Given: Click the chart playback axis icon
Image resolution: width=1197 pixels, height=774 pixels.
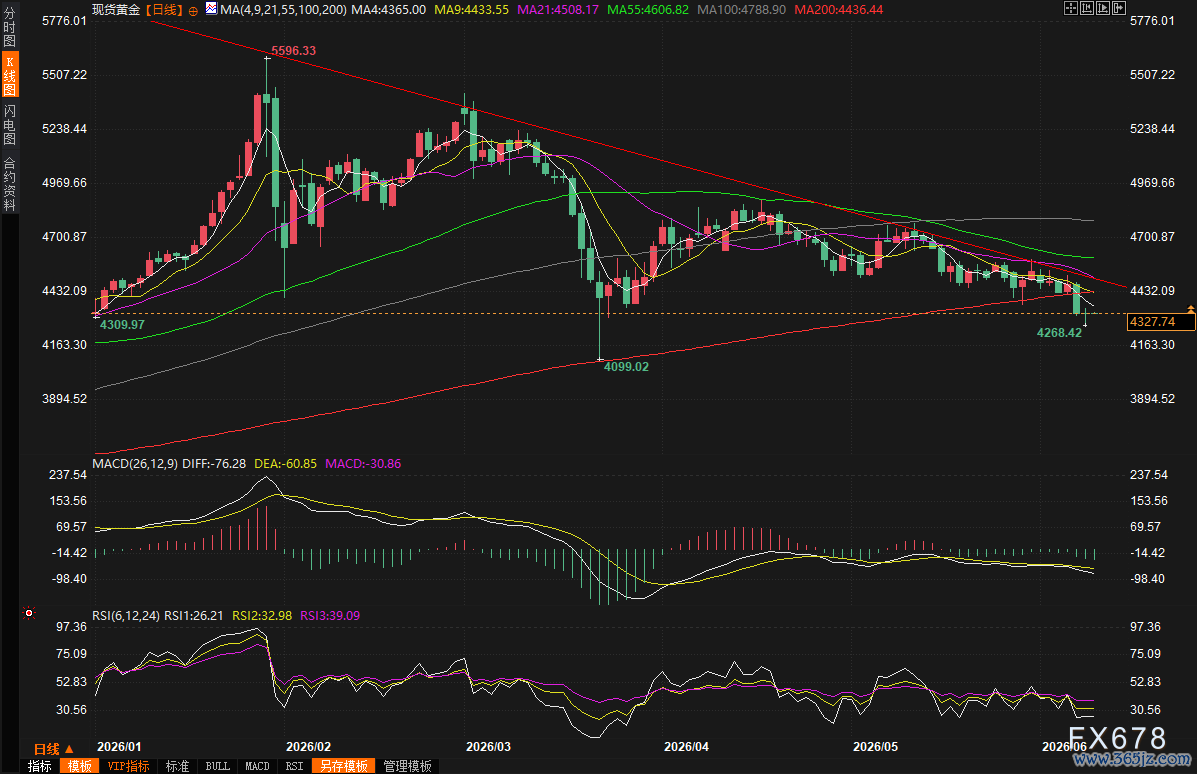Looking at the screenshot, I should pyautogui.click(x=1102, y=8).
